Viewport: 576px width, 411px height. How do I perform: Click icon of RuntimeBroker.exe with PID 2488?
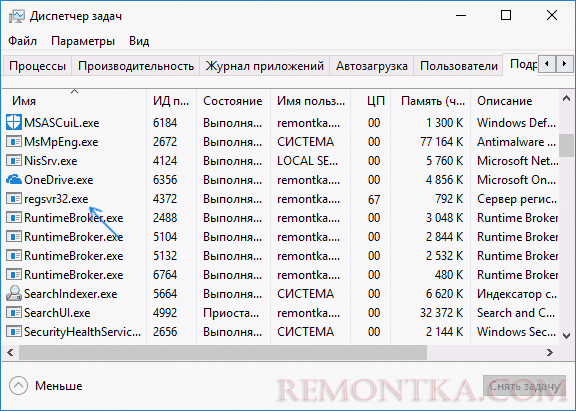click(14, 218)
